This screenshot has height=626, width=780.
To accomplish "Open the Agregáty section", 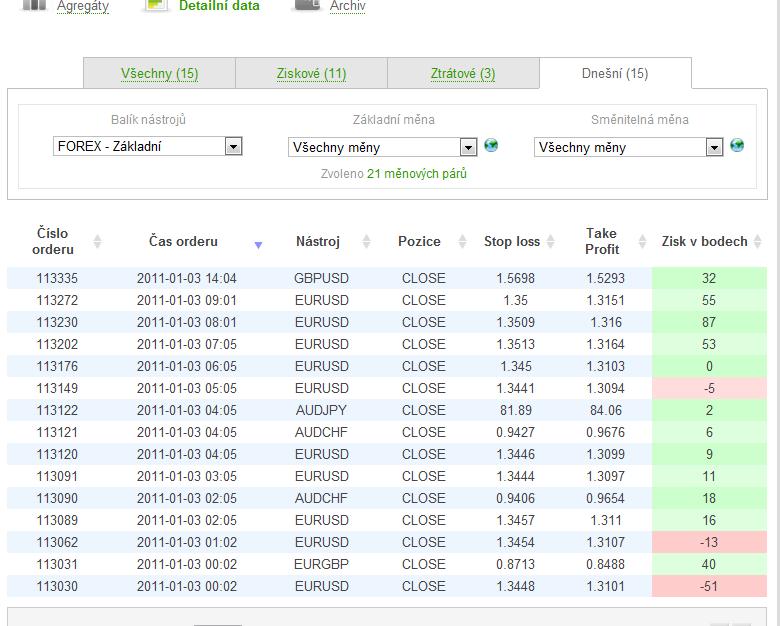I will tap(83, 6).
